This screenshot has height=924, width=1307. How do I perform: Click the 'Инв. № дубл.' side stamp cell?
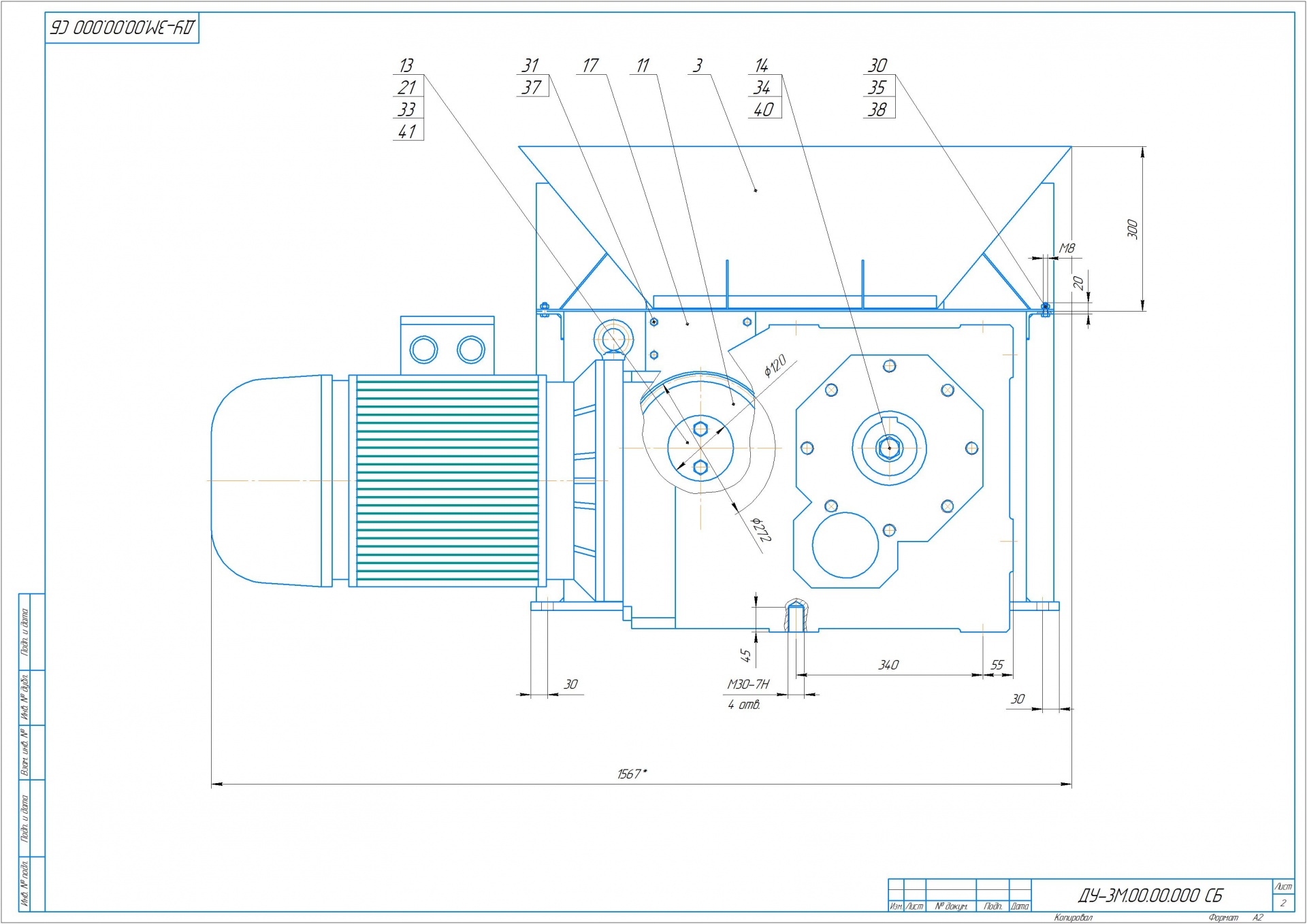[x=25, y=697]
